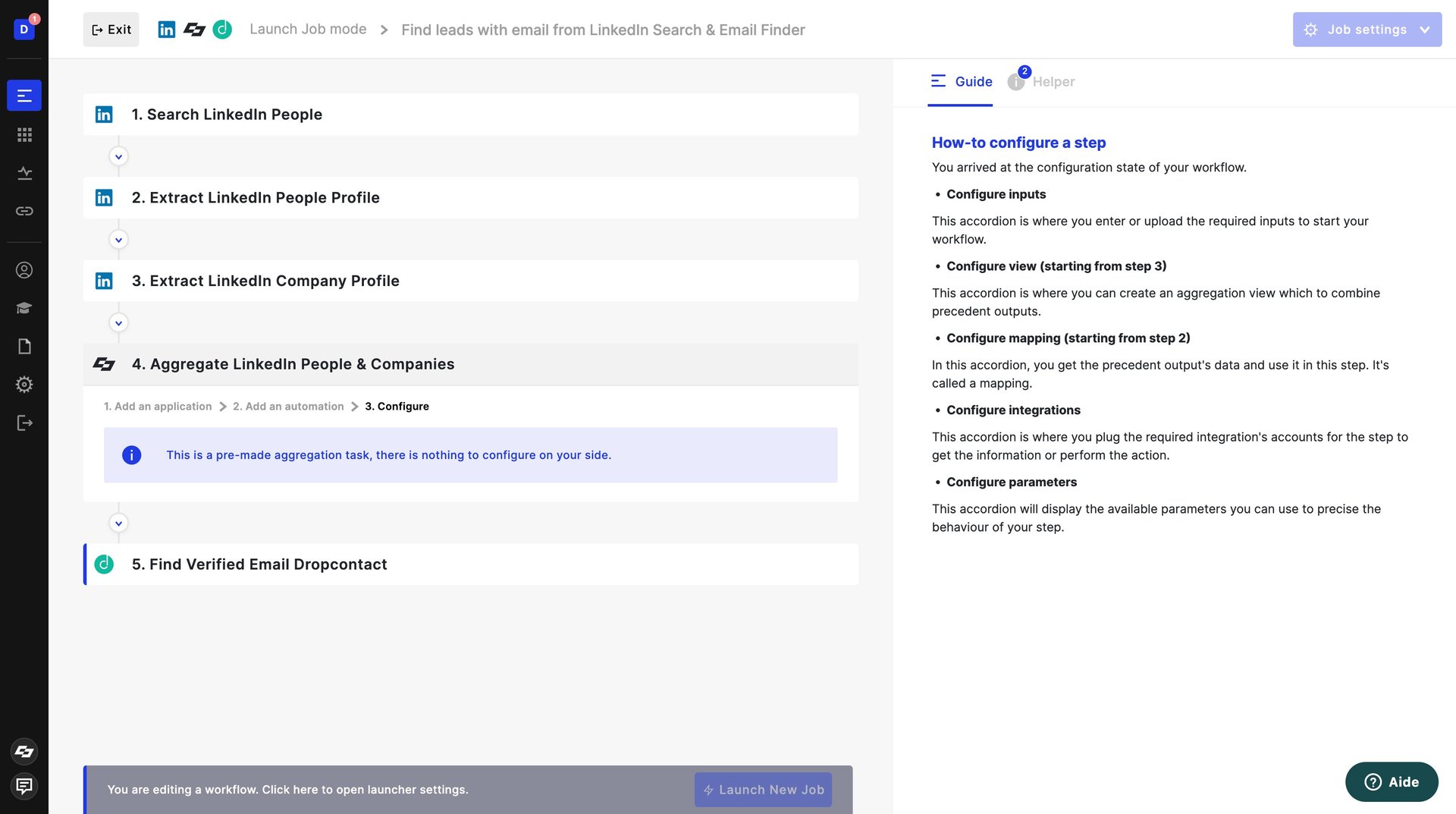This screenshot has height=814, width=1456.
Task: Expand step 3 Extract LinkedIn Company Profile
Action: pyautogui.click(x=471, y=281)
